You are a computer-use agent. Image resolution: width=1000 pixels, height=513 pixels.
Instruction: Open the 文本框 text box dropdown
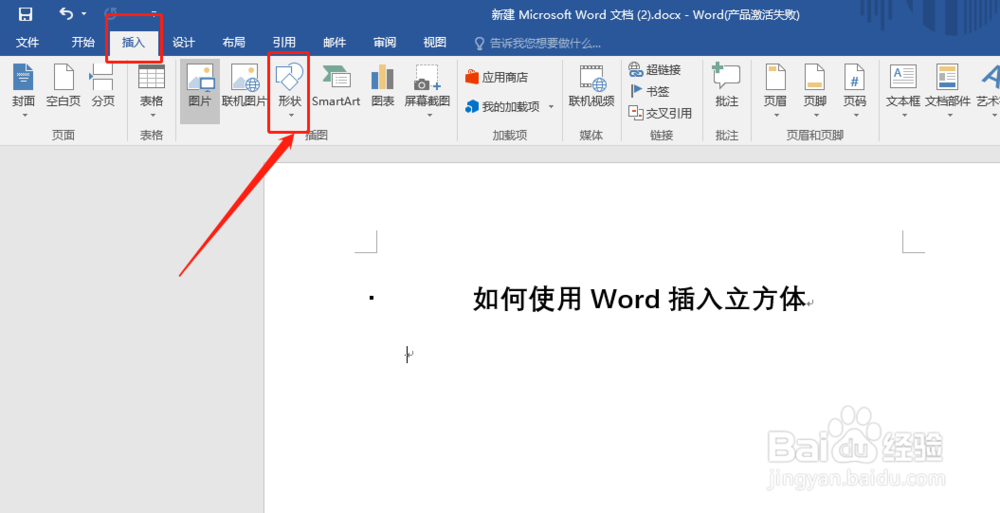point(903,90)
